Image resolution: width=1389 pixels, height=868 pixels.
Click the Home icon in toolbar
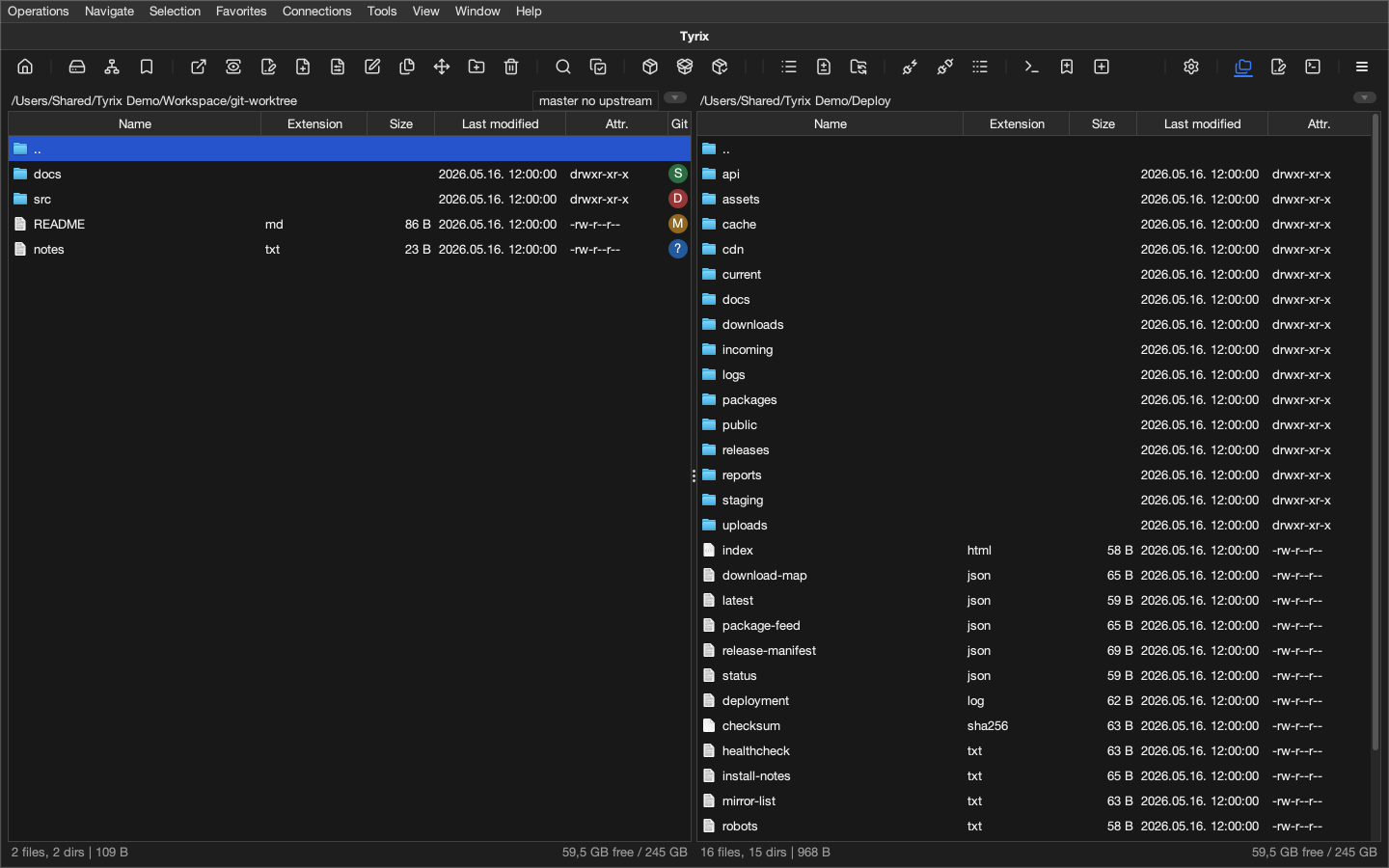(x=25, y=67)
